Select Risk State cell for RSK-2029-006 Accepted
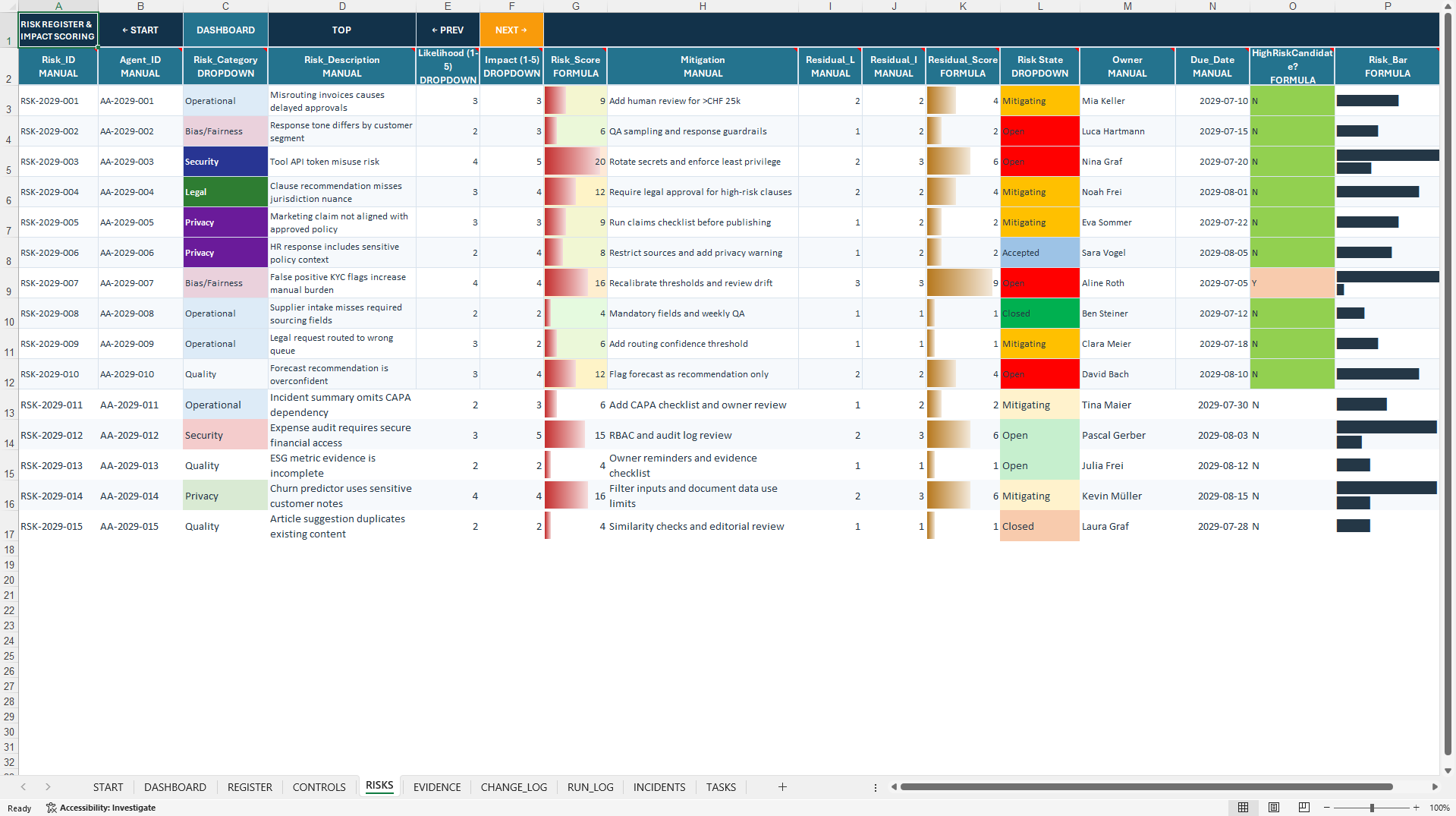Screen dimensions: 1456x816 (x=1039, y=253)
